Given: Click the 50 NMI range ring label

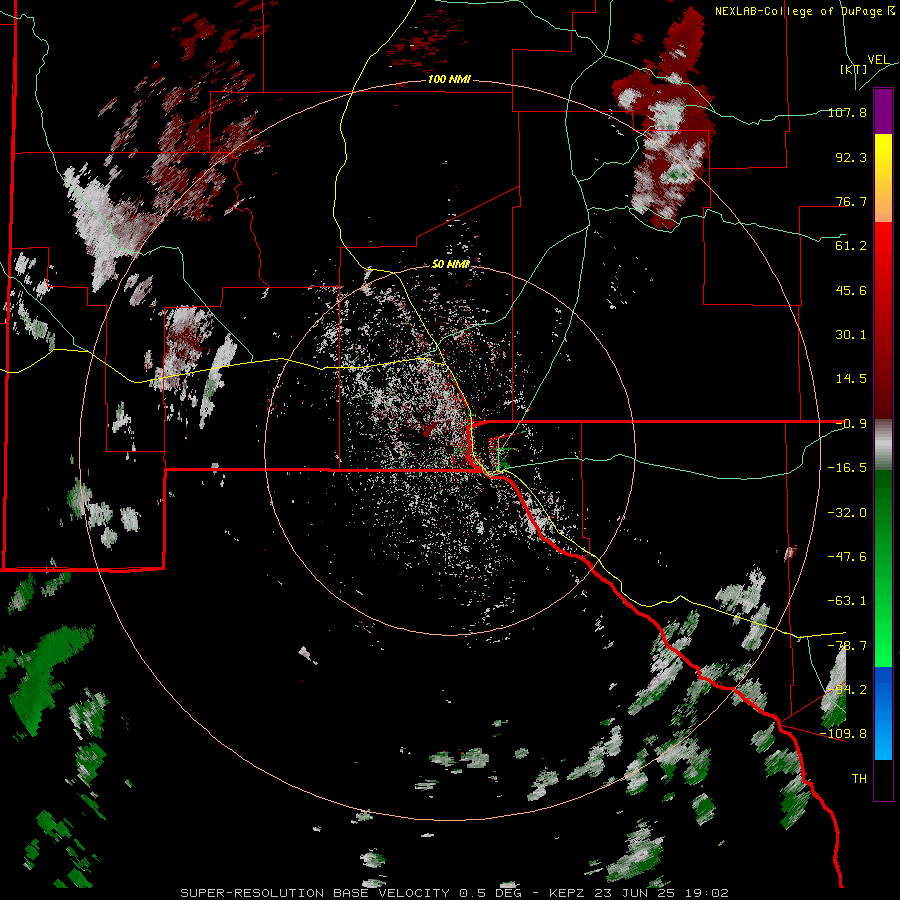Looking at the screenshot, I should click(x=451, y=264).
